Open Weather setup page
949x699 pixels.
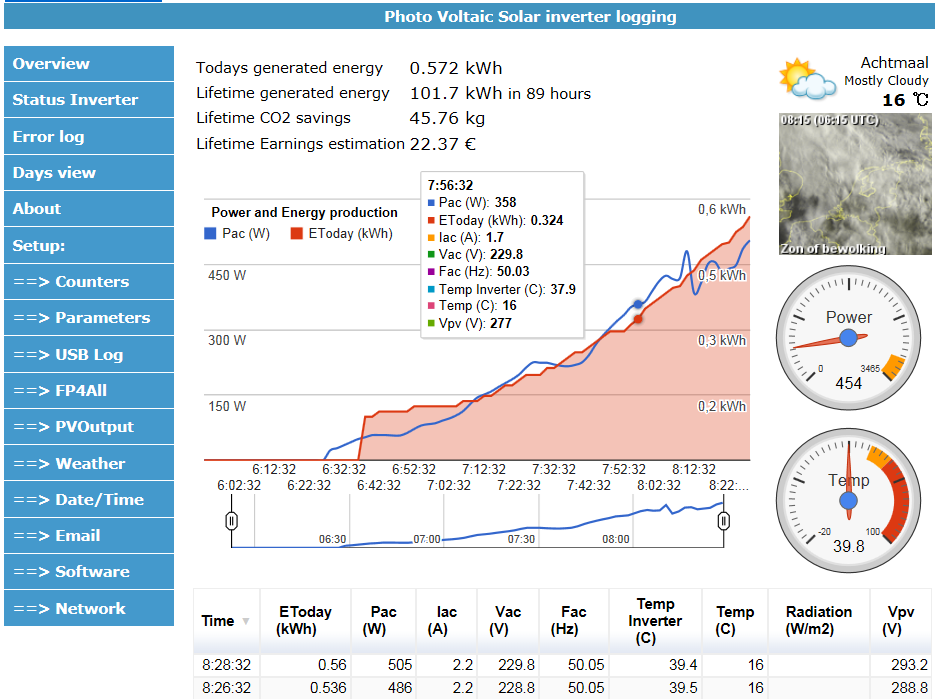tap(89, 463)
